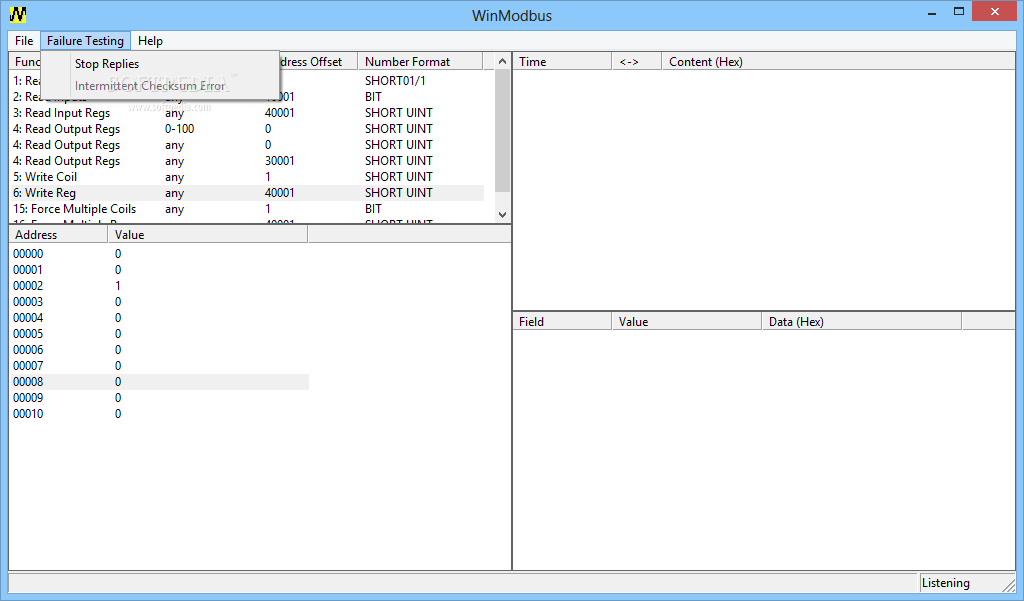Select address 00008 row

pos(159,382)
